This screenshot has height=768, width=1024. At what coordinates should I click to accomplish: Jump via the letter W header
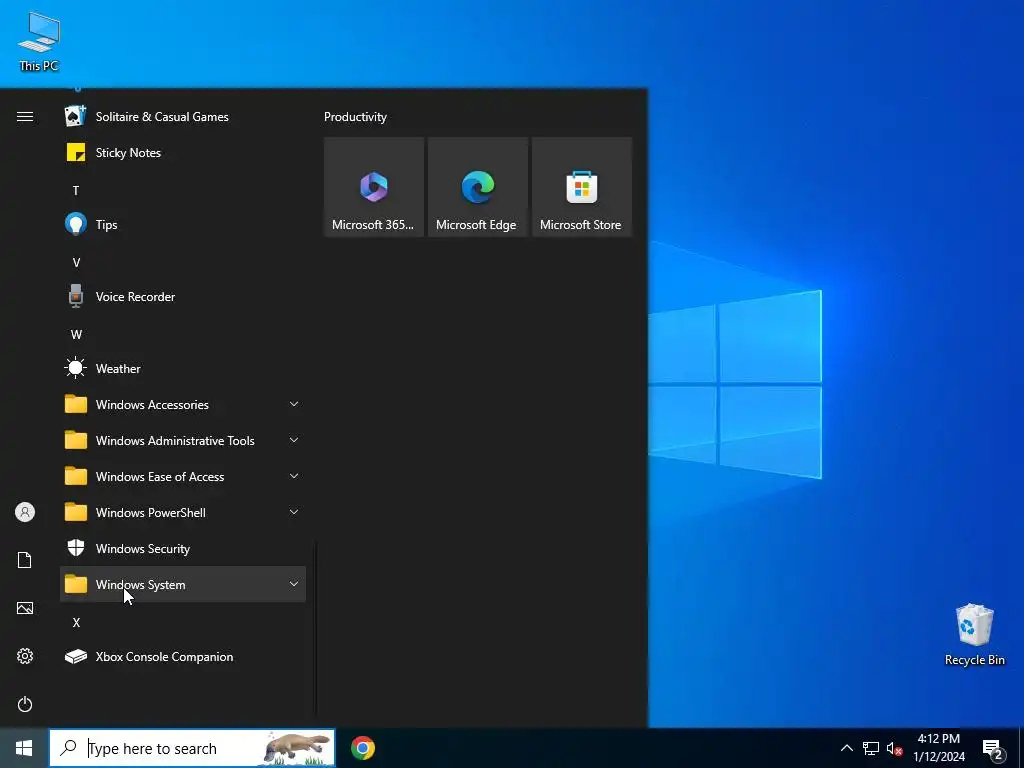pyautogui.click(x=76, y=334)
